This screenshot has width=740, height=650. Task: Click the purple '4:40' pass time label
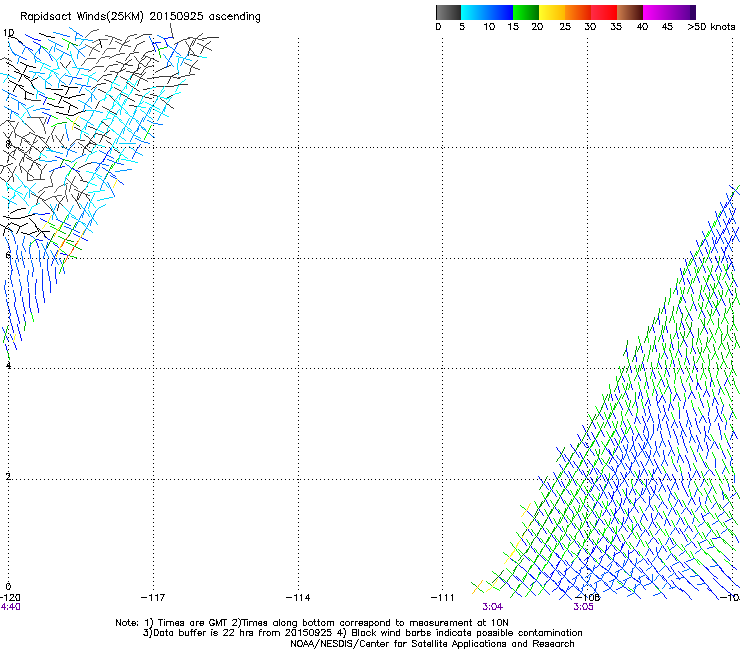tap(10, 607)
